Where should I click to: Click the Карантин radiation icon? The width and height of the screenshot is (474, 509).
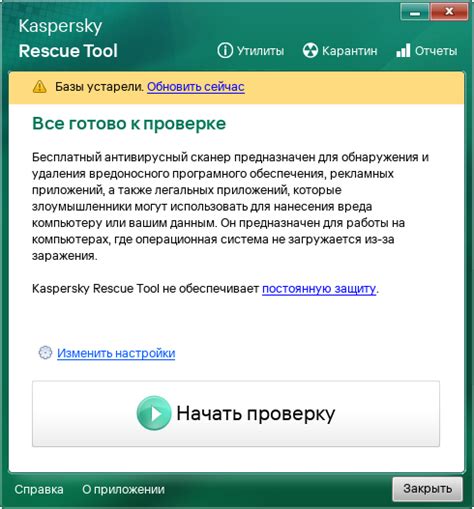310,51
